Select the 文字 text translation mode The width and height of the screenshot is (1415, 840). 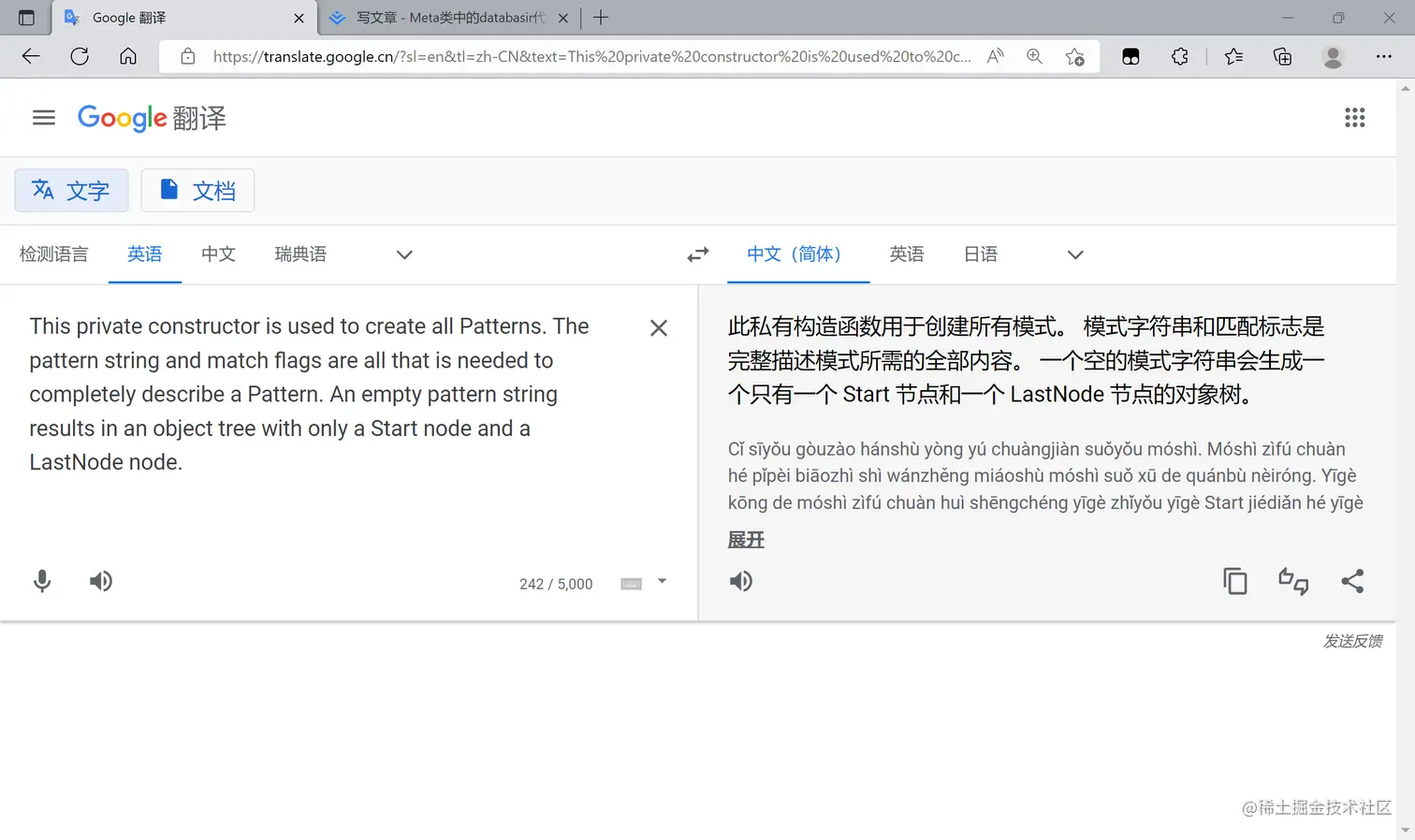click(x=71, y=191)
